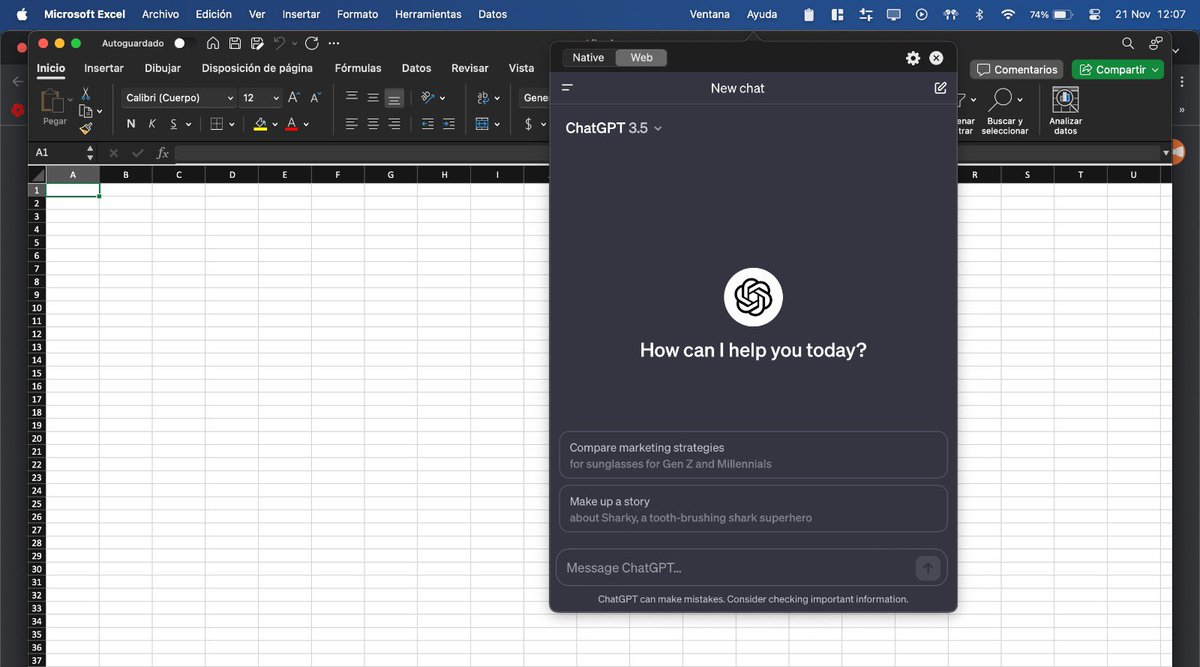This screenshot has height=667, width=1200.
Task: Switch to Web mode in the popup
Action: pos(641,58)
